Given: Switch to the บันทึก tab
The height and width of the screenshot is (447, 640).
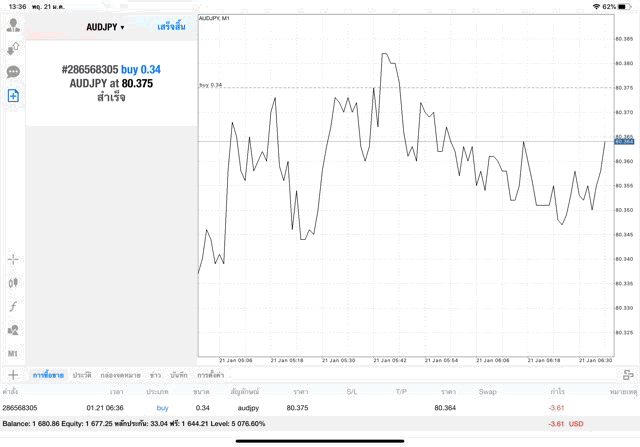Looking at the screenshot, I should point(179,375).
